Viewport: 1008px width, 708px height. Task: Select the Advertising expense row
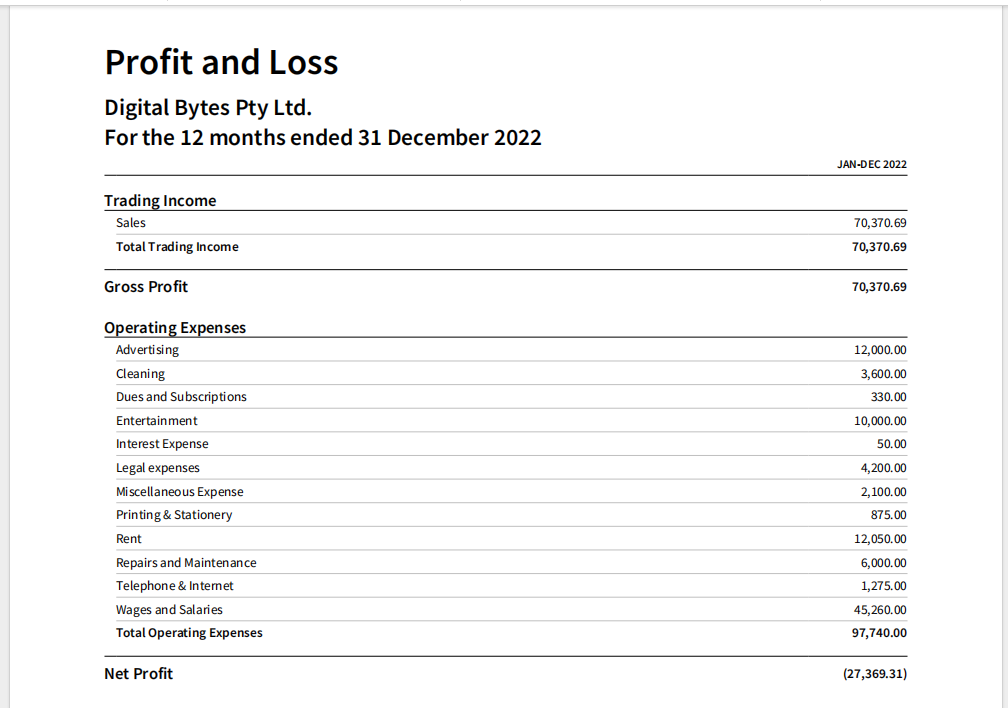click(148, 350)
